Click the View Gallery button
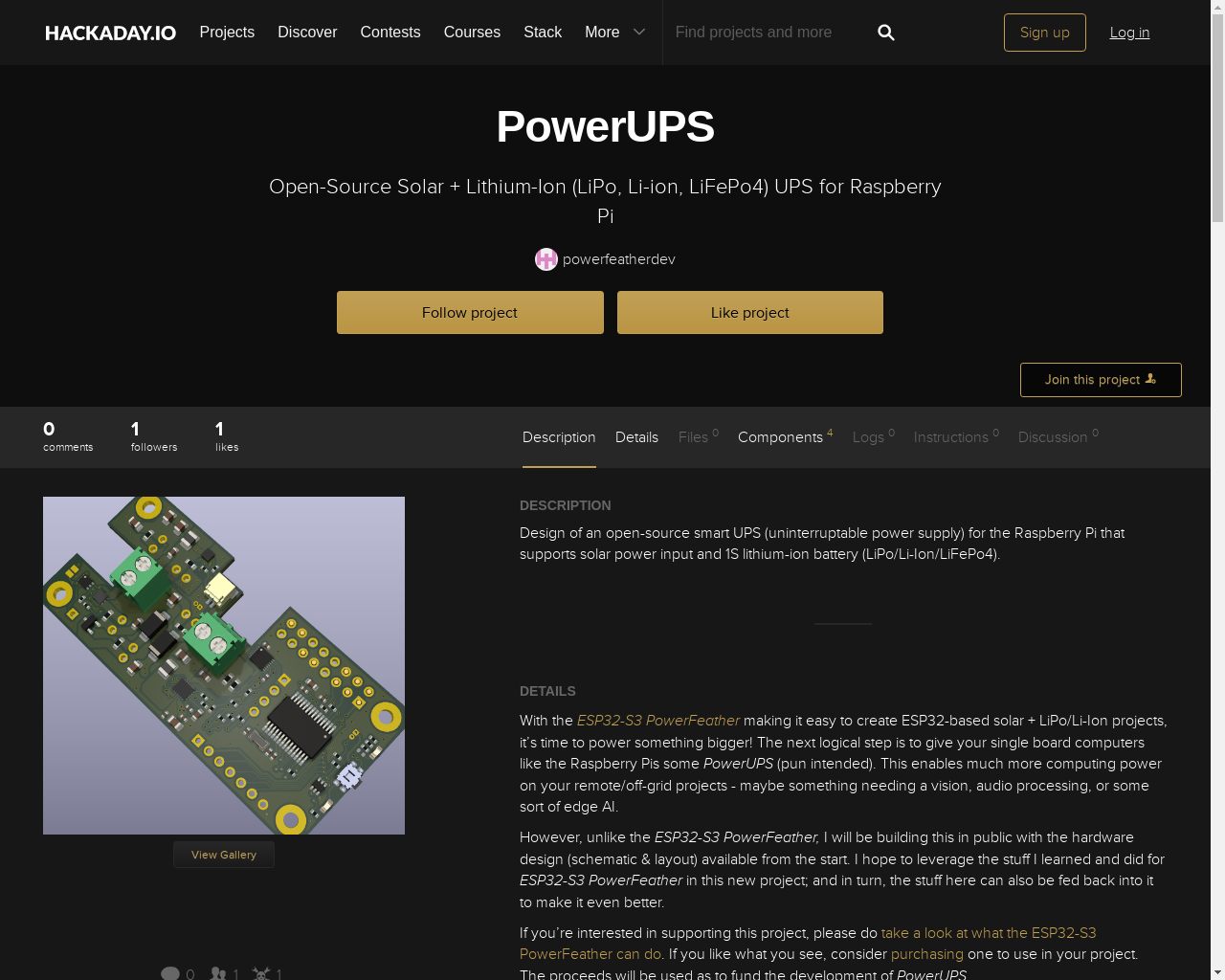The height and width of the screenshot is (980, 1225). point(224,855)
